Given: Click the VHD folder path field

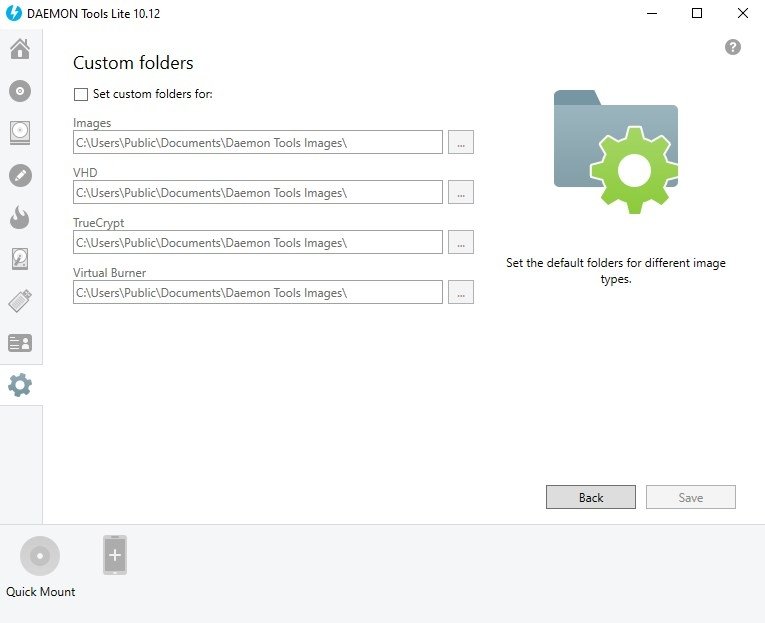Looking at the screenshot, I should [x=258, y=192].
